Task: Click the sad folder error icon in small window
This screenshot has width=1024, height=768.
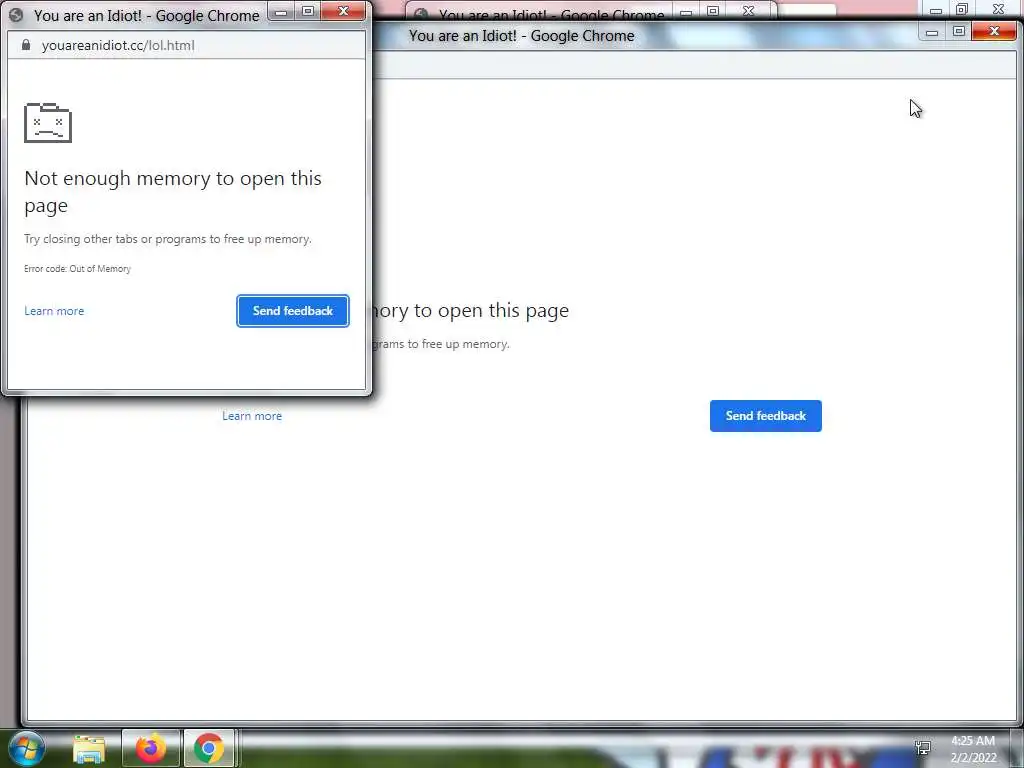Action: 48,123
